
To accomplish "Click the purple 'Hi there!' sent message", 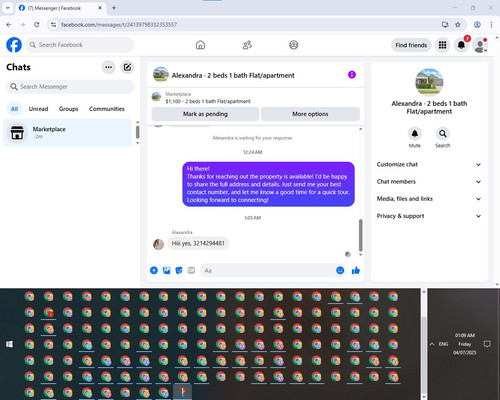I will [x=268, y=184].
